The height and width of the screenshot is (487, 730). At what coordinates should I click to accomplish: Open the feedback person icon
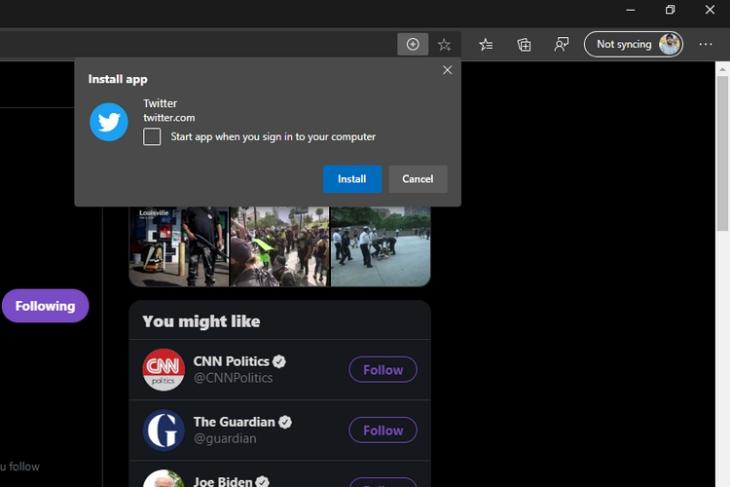[561, 45]
